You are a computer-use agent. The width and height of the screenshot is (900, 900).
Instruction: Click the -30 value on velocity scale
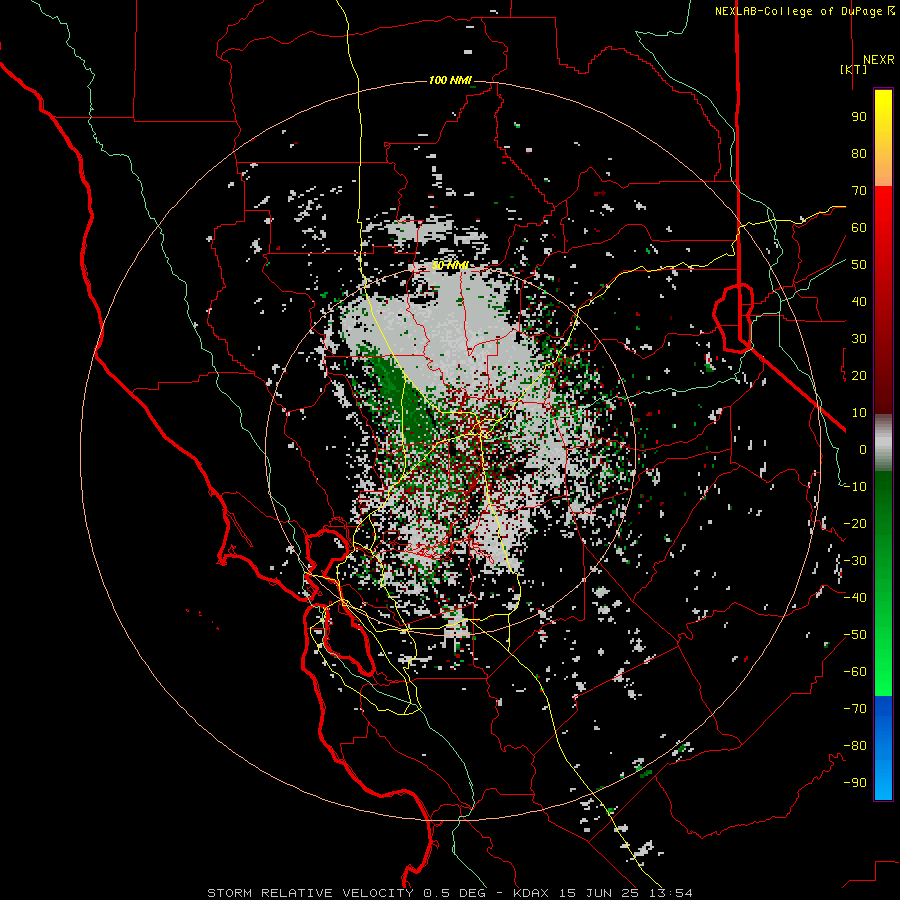click(855, 561)
